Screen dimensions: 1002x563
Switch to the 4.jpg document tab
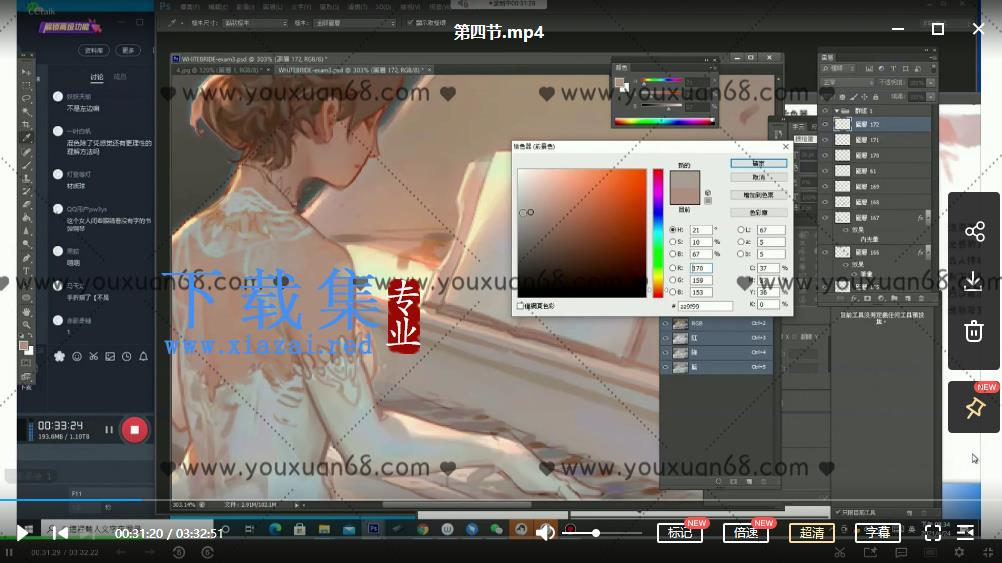pyautogui.click(x=222, y=70)
